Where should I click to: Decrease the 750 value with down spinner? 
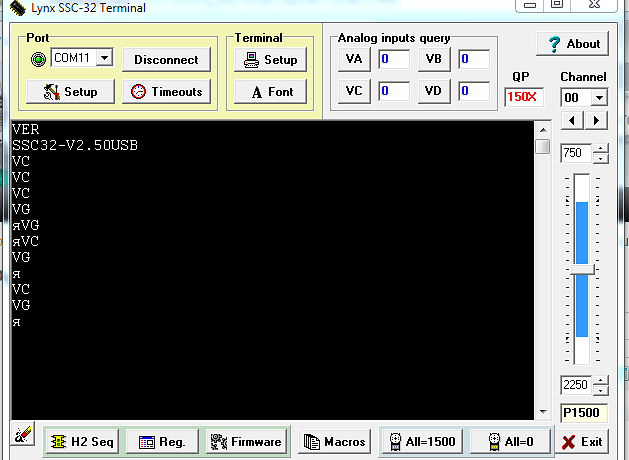tap(601, 158)
